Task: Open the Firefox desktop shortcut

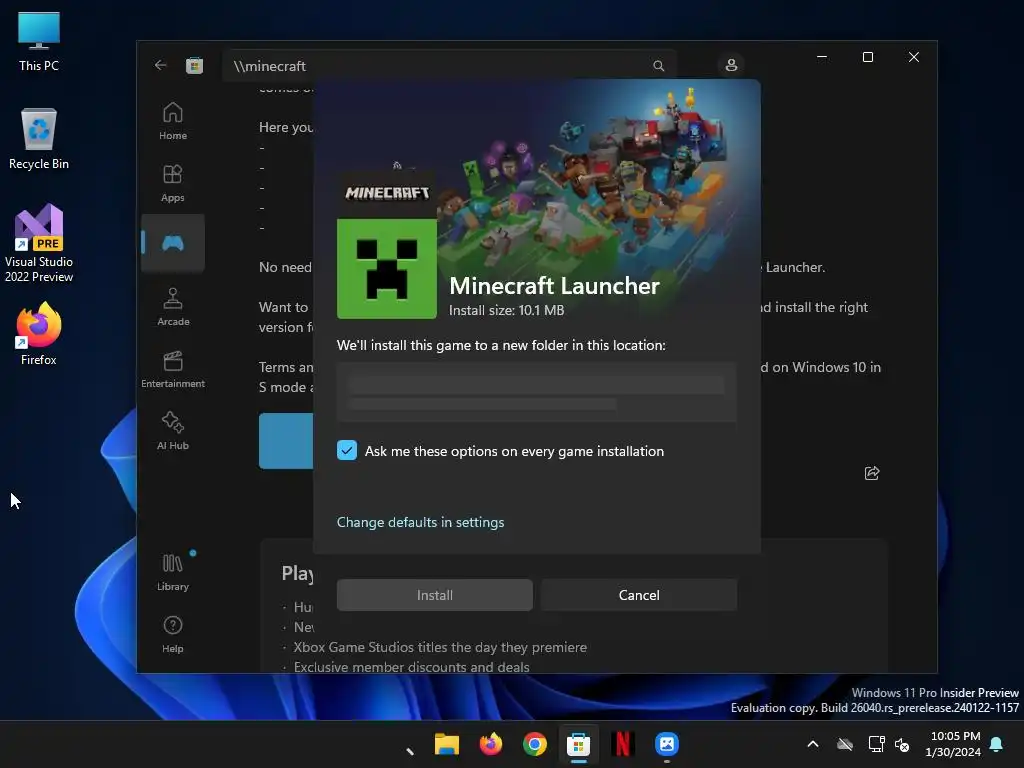Action: point(39,333)
